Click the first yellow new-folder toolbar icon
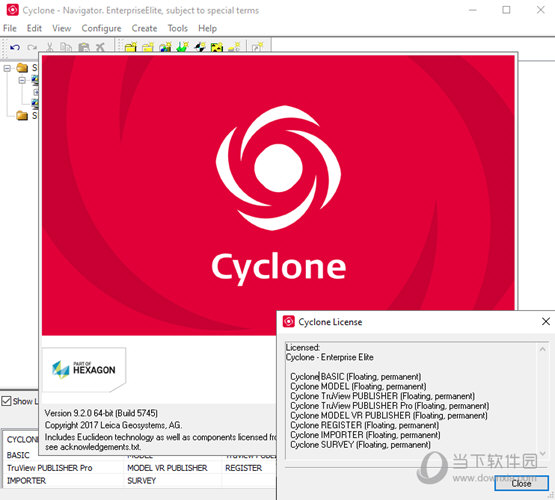 [131, 47]
